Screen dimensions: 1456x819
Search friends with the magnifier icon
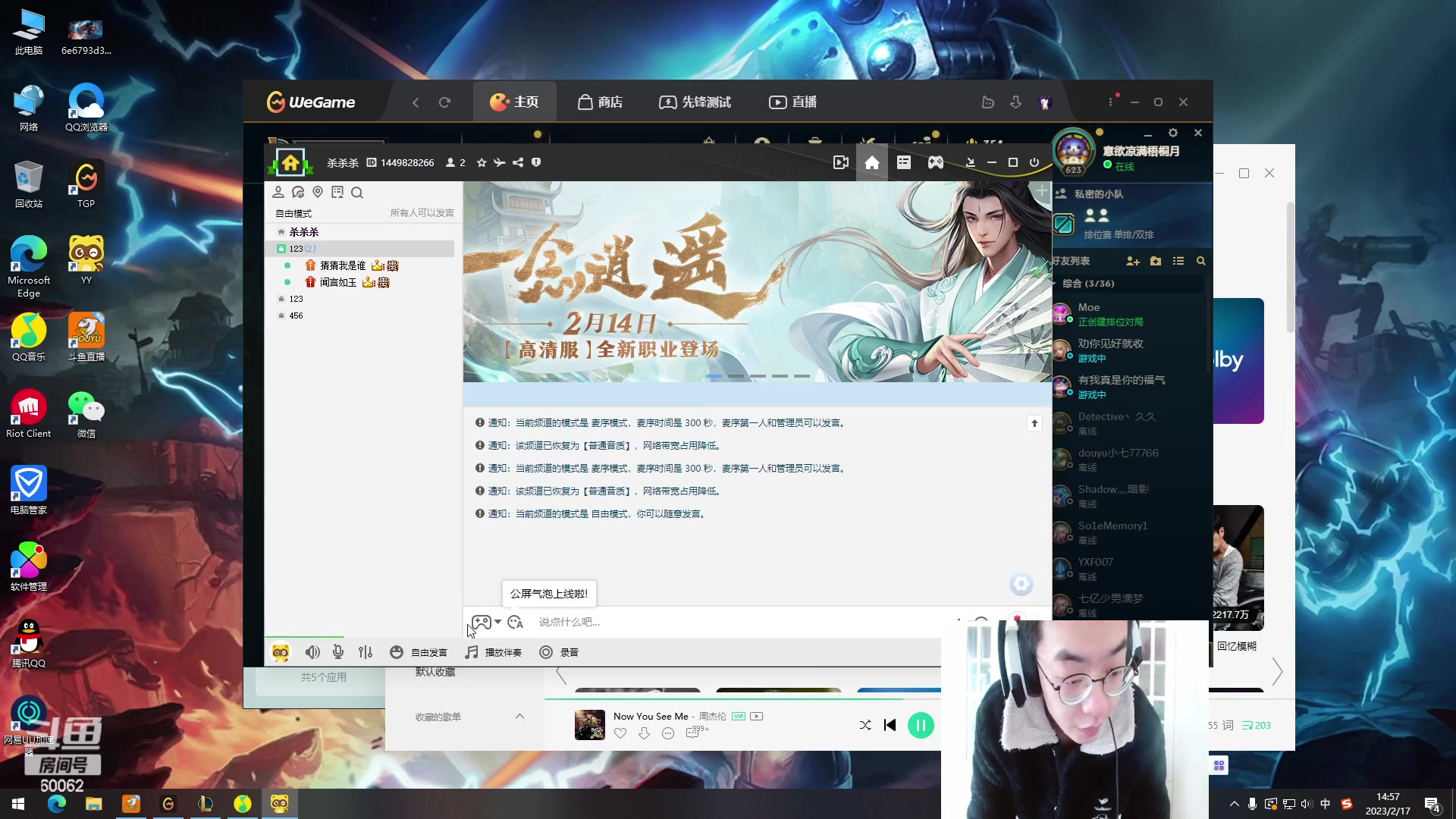(1201, 261)
